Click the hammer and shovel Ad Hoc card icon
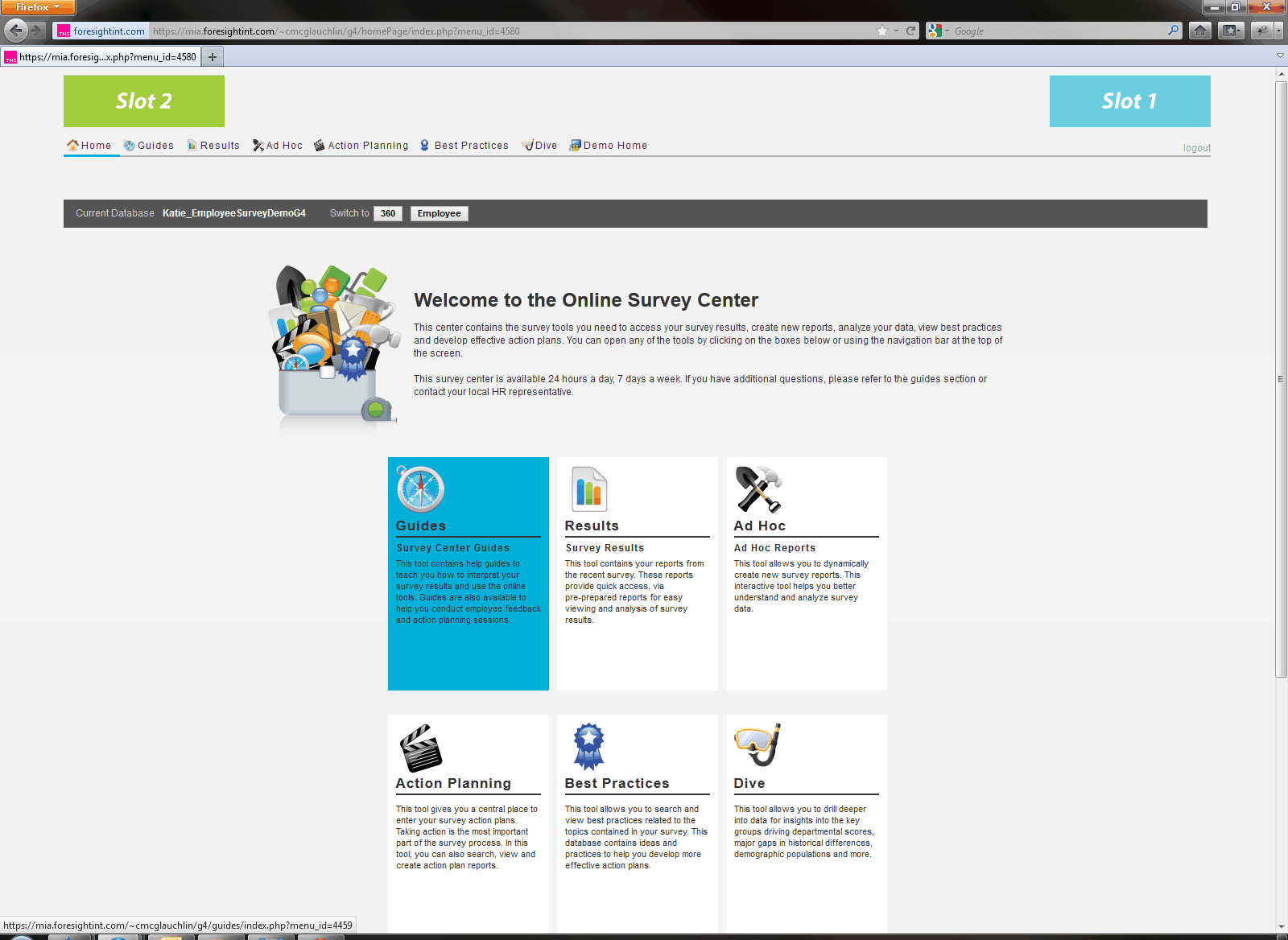1288x940 pixels. 758,489
